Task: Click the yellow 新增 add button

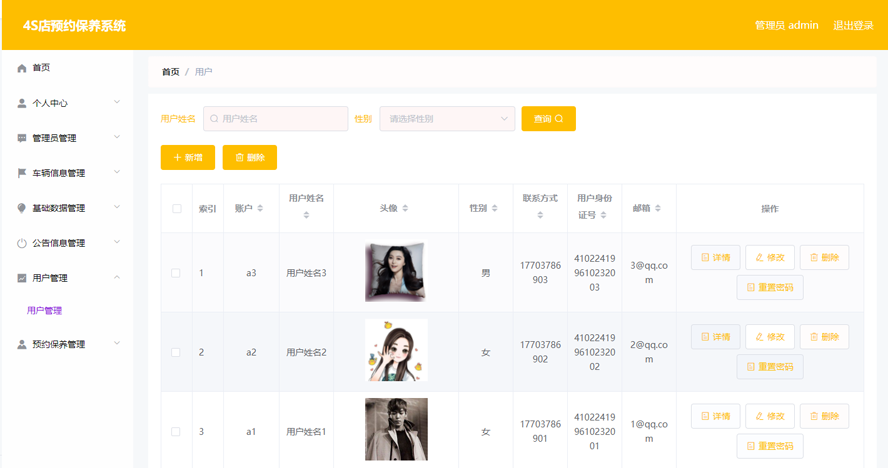Action: [x=188, y=157]
